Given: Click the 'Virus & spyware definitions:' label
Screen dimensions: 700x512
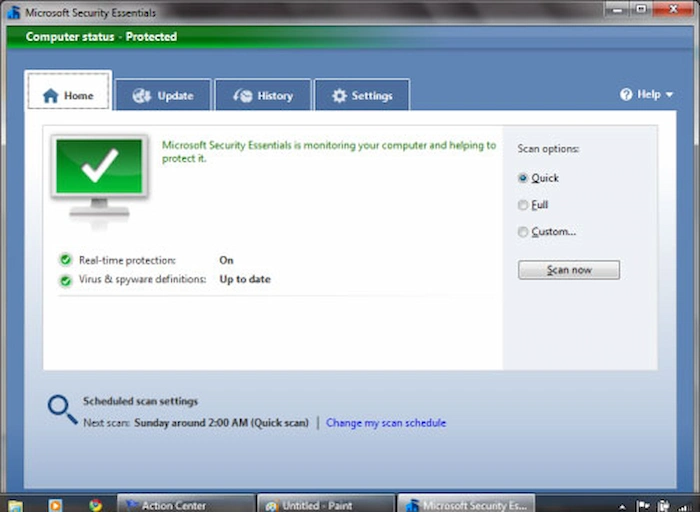Looking at the screenshot, I should pos(142,279).
